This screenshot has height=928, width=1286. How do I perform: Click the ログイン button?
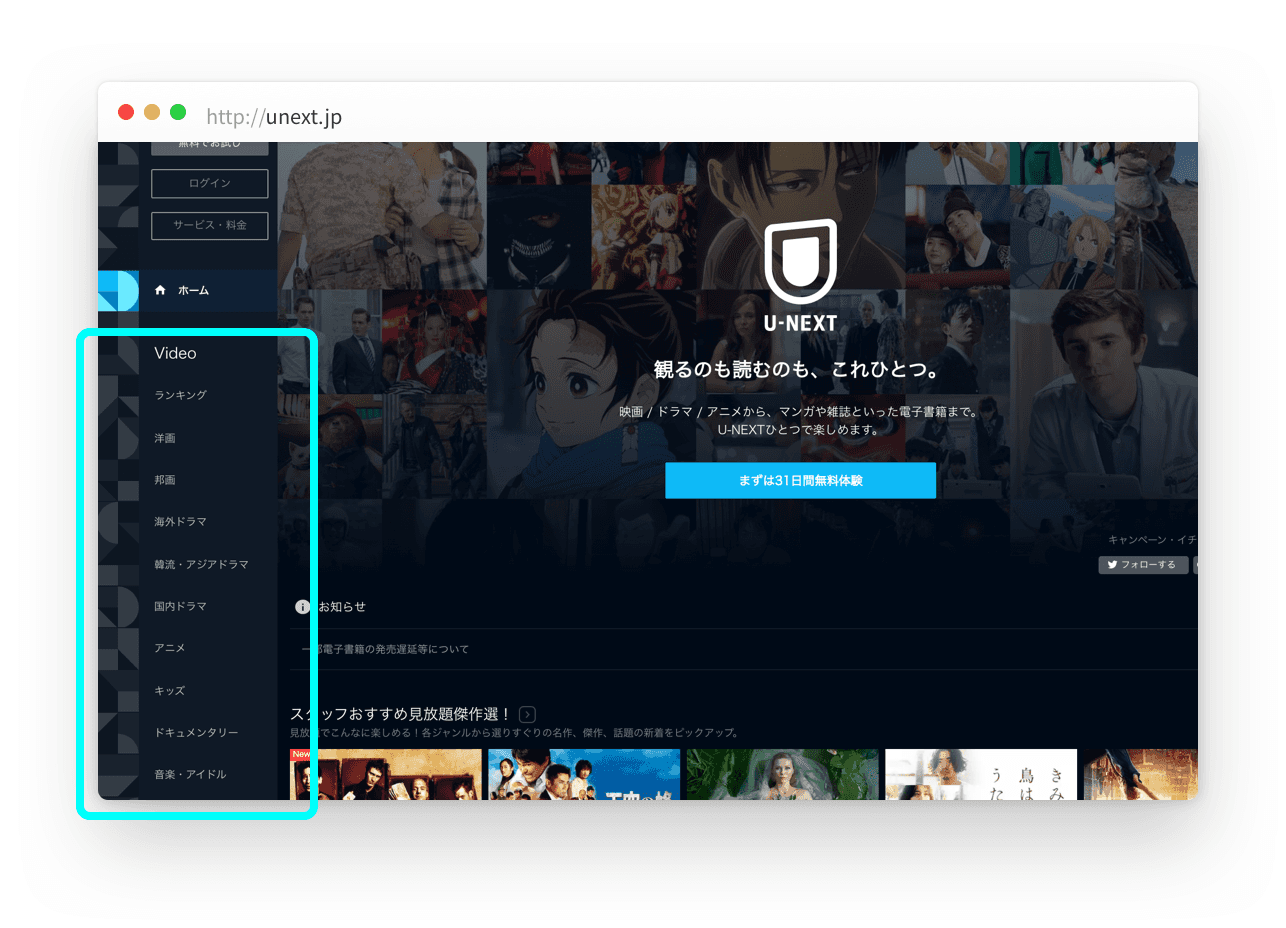point(210,184)
